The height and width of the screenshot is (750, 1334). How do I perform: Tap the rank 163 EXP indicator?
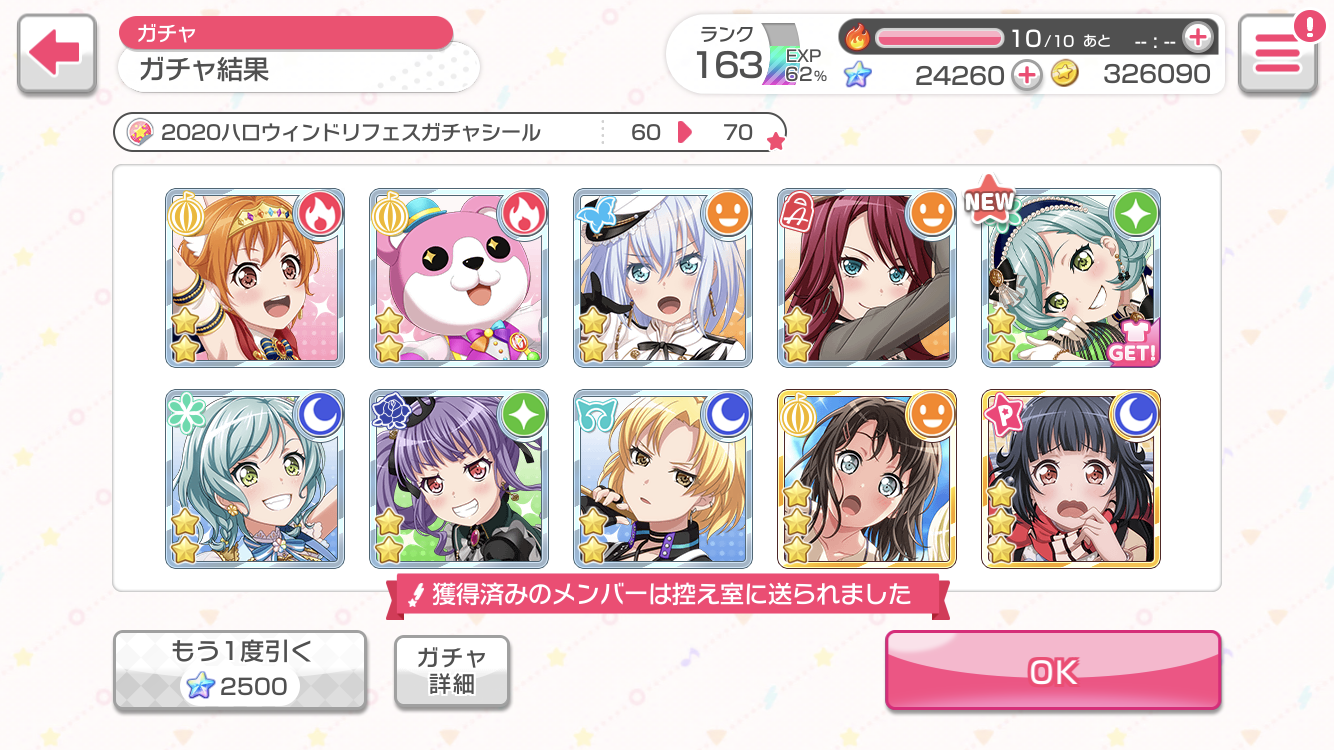click(762, 57)
